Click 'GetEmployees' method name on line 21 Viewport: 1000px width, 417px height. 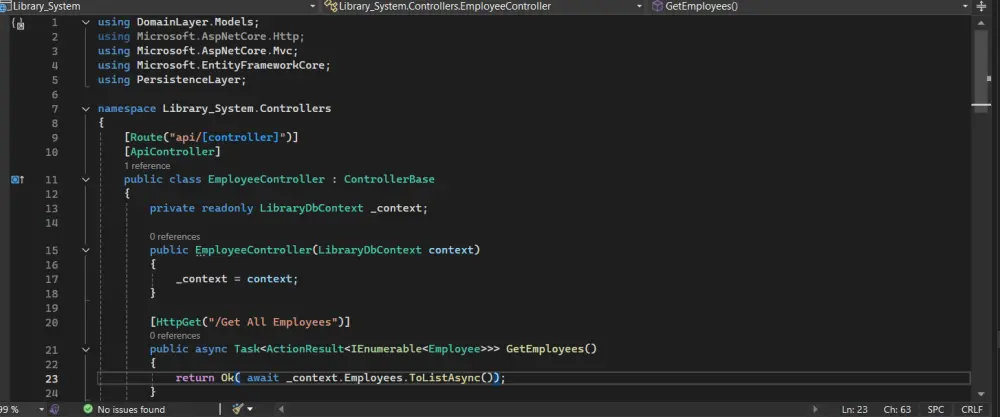pos(545,349)
